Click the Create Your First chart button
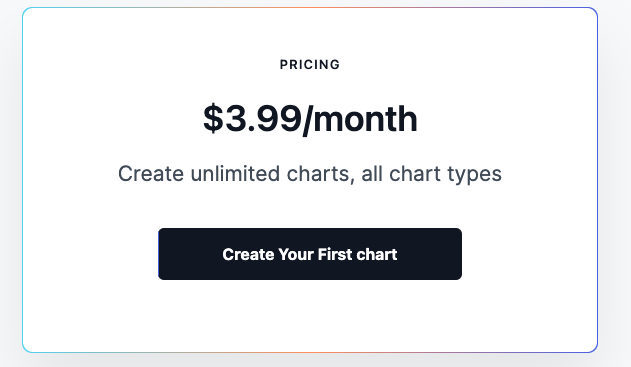Image resolution: width=631 pixels, height=367 pixels. (310, 254)
